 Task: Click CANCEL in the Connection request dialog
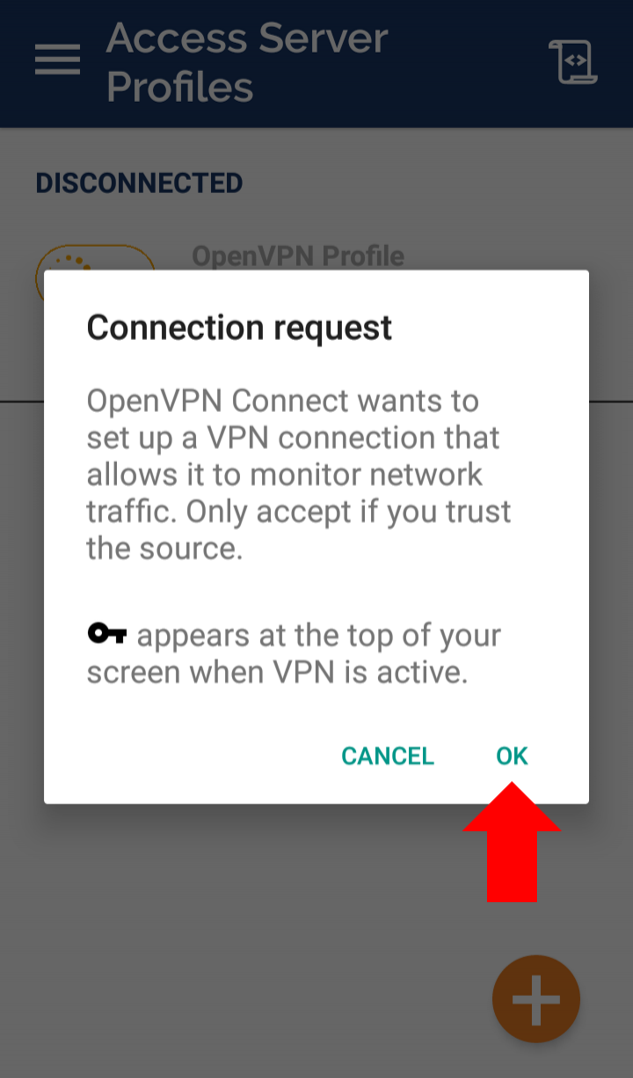pyautogui.click(x=388, y=756)
